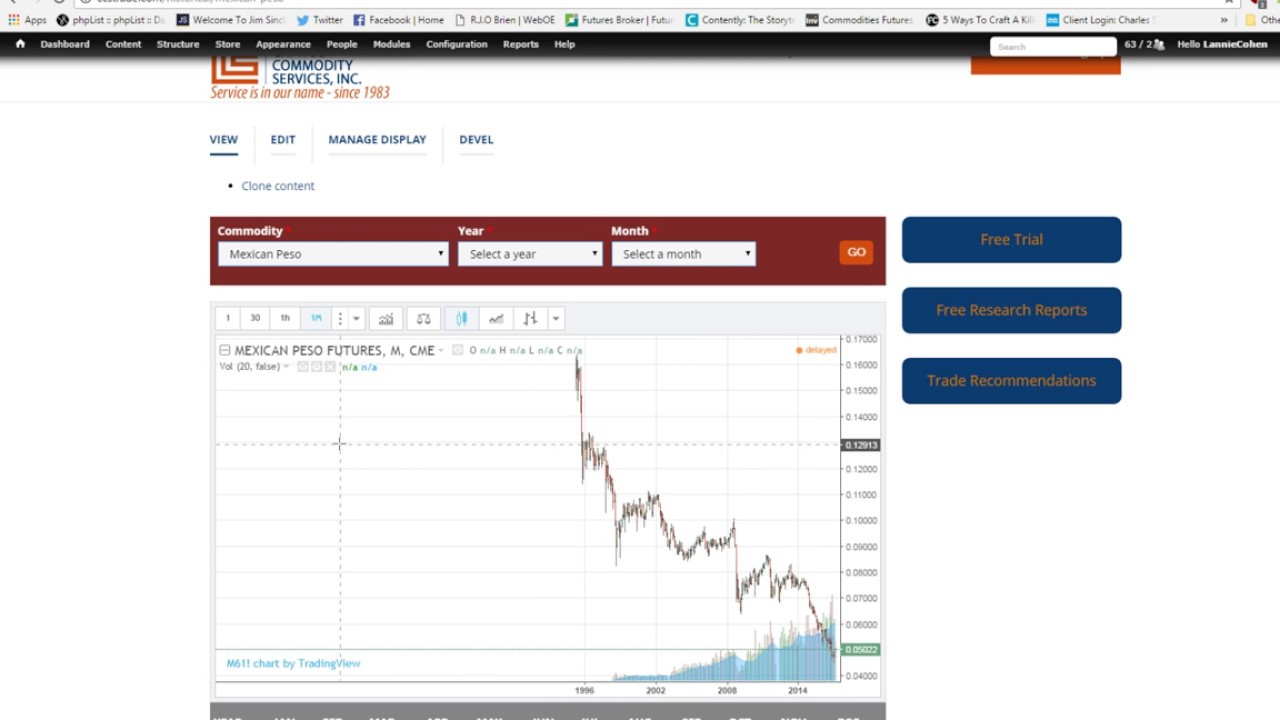Expand interval dropdown arrow
The width and height of the screenshot is (1280, 720).
click(x=356, y=318)
